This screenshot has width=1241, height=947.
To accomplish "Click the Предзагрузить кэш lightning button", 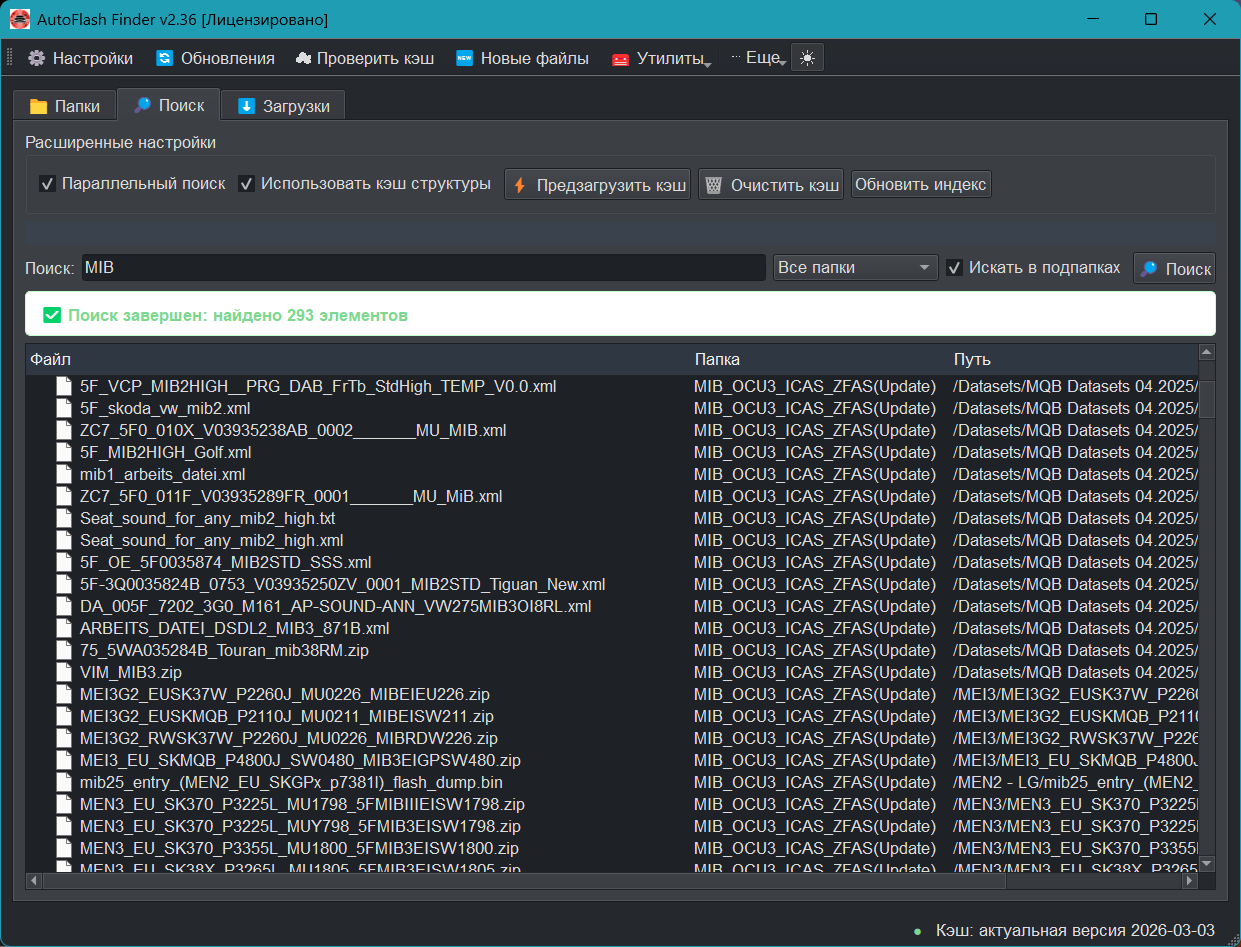I will (x=597, y=185).
